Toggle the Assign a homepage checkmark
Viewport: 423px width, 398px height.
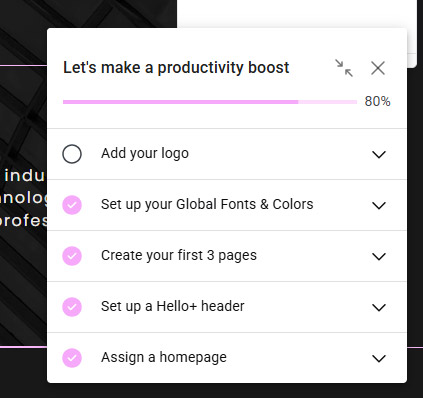[x=72, y=358]
